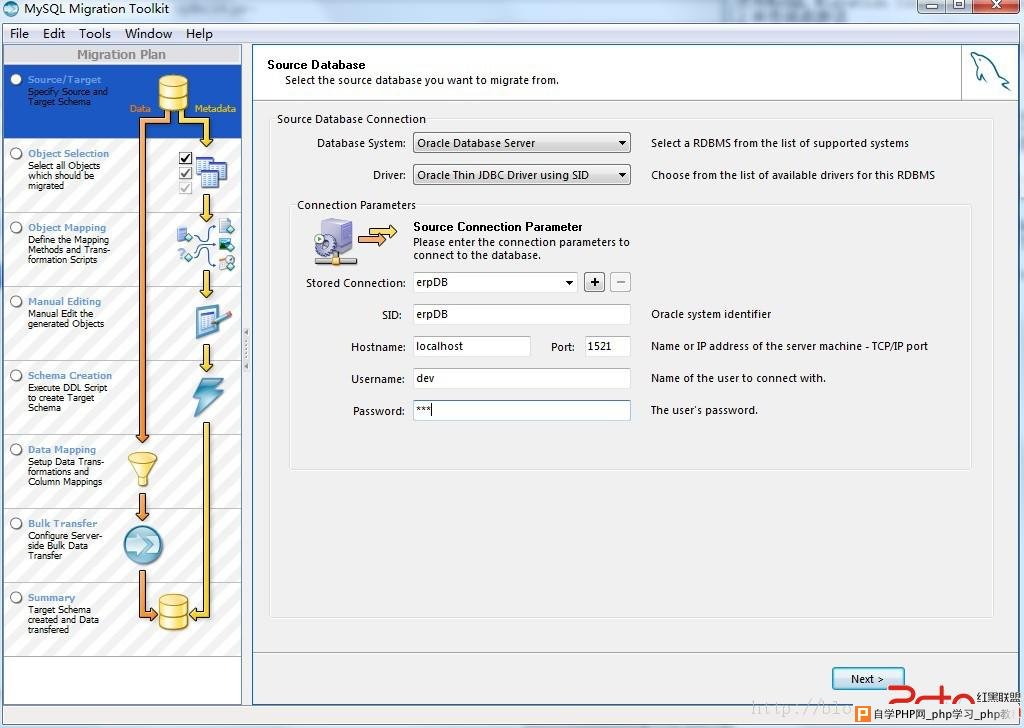The width and height of the screenshot is (1024, 728).
Task: Click the Hostname field containing localhost
Action: coord(472,346)
